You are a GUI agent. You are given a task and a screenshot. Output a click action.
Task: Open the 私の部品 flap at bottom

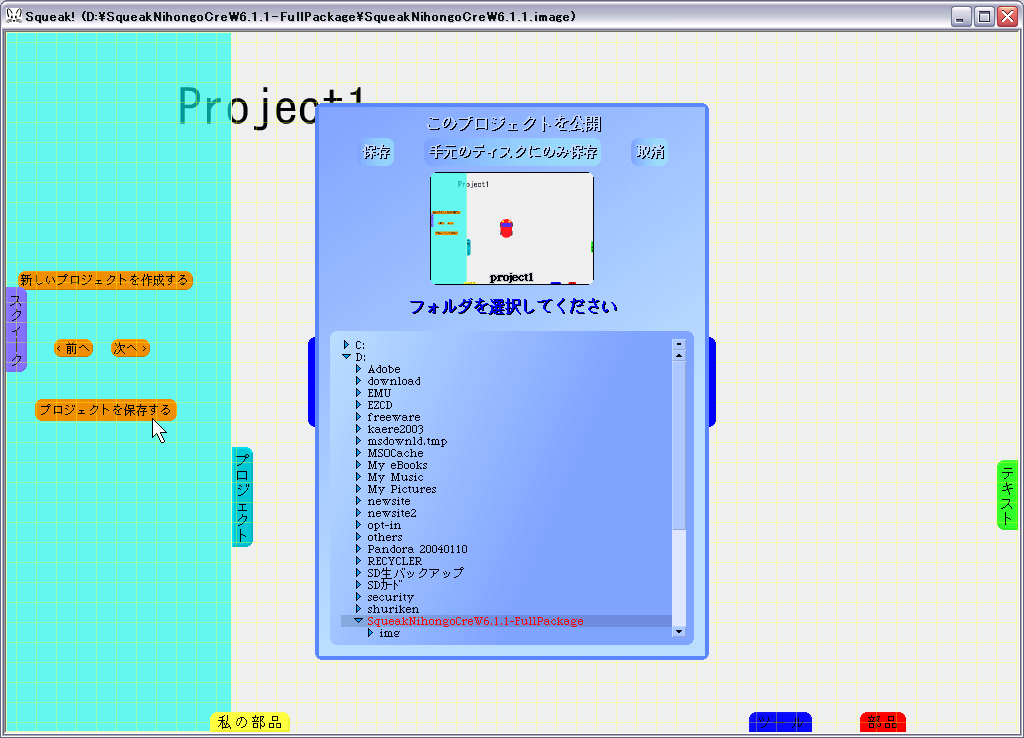(249, 722)
